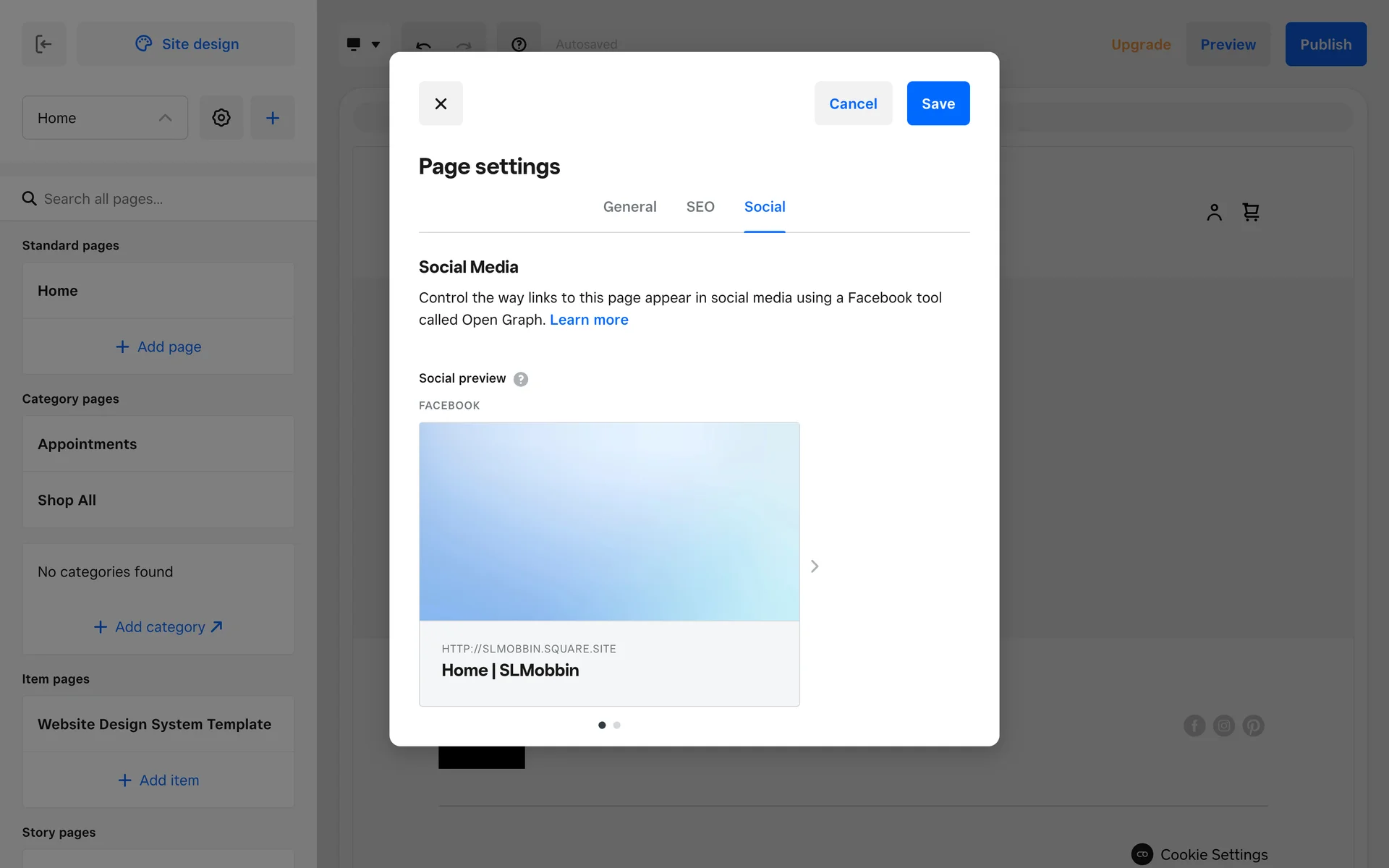Screen dimensions: 1389x868
Task: Expand the Home page selector dropdown
Action: (105, 118)
